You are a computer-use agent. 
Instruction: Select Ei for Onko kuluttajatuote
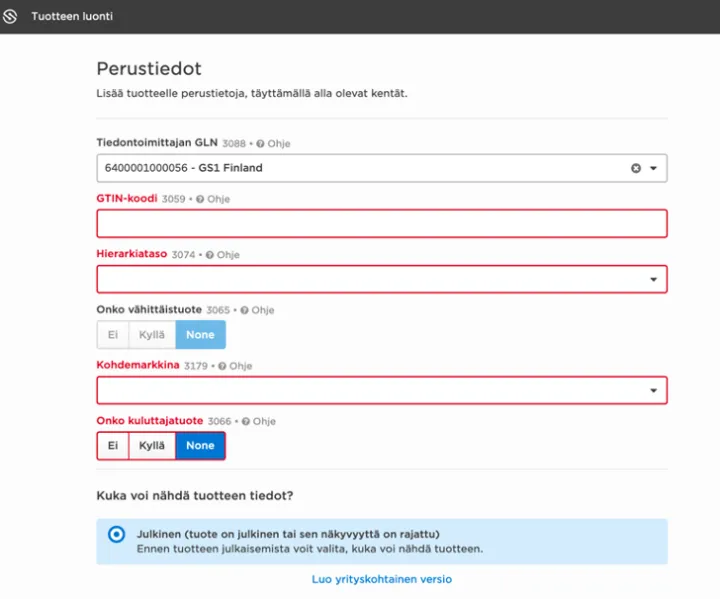point(113,446)
